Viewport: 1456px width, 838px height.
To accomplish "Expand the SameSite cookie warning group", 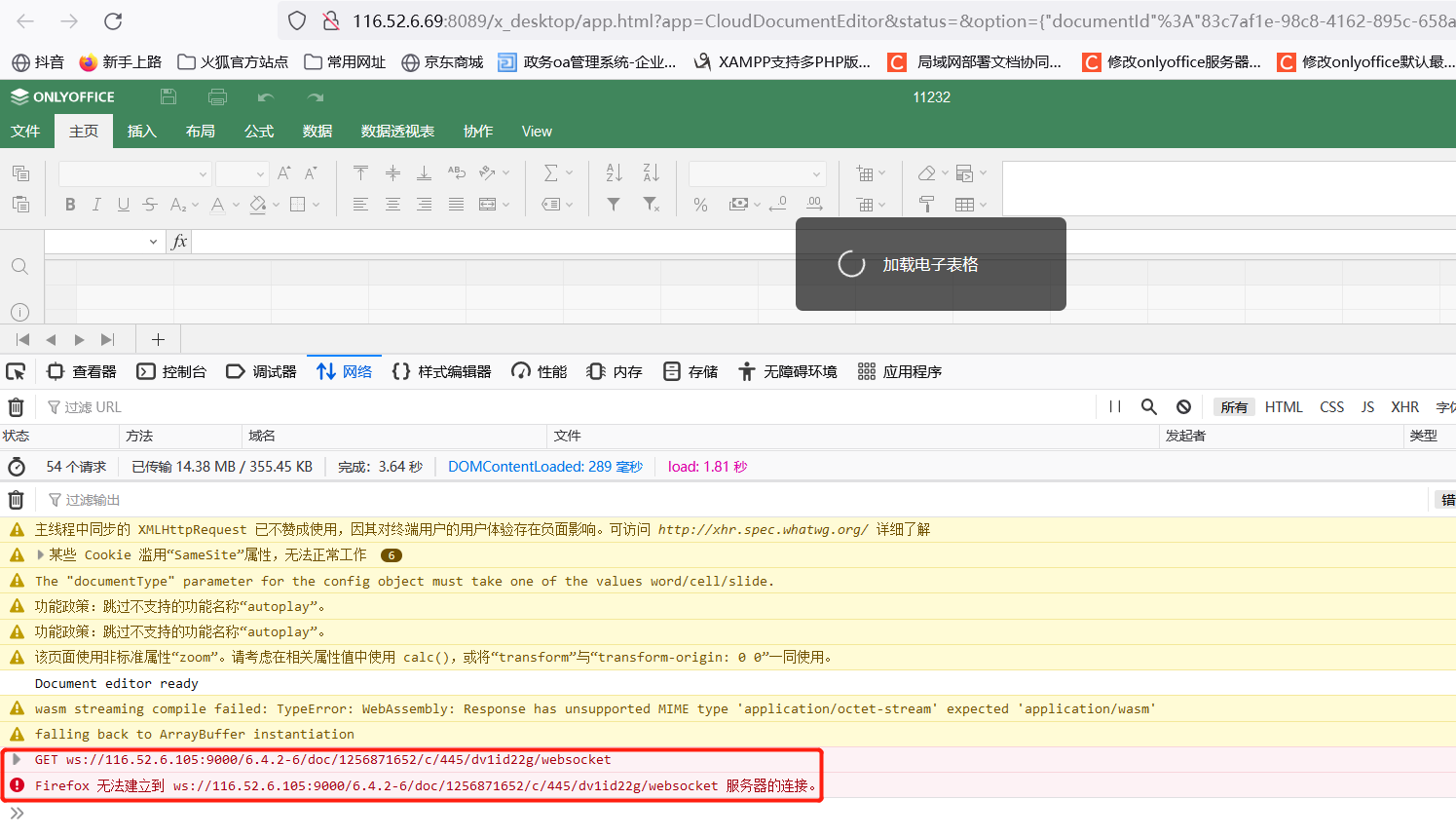I will [40, 555].
